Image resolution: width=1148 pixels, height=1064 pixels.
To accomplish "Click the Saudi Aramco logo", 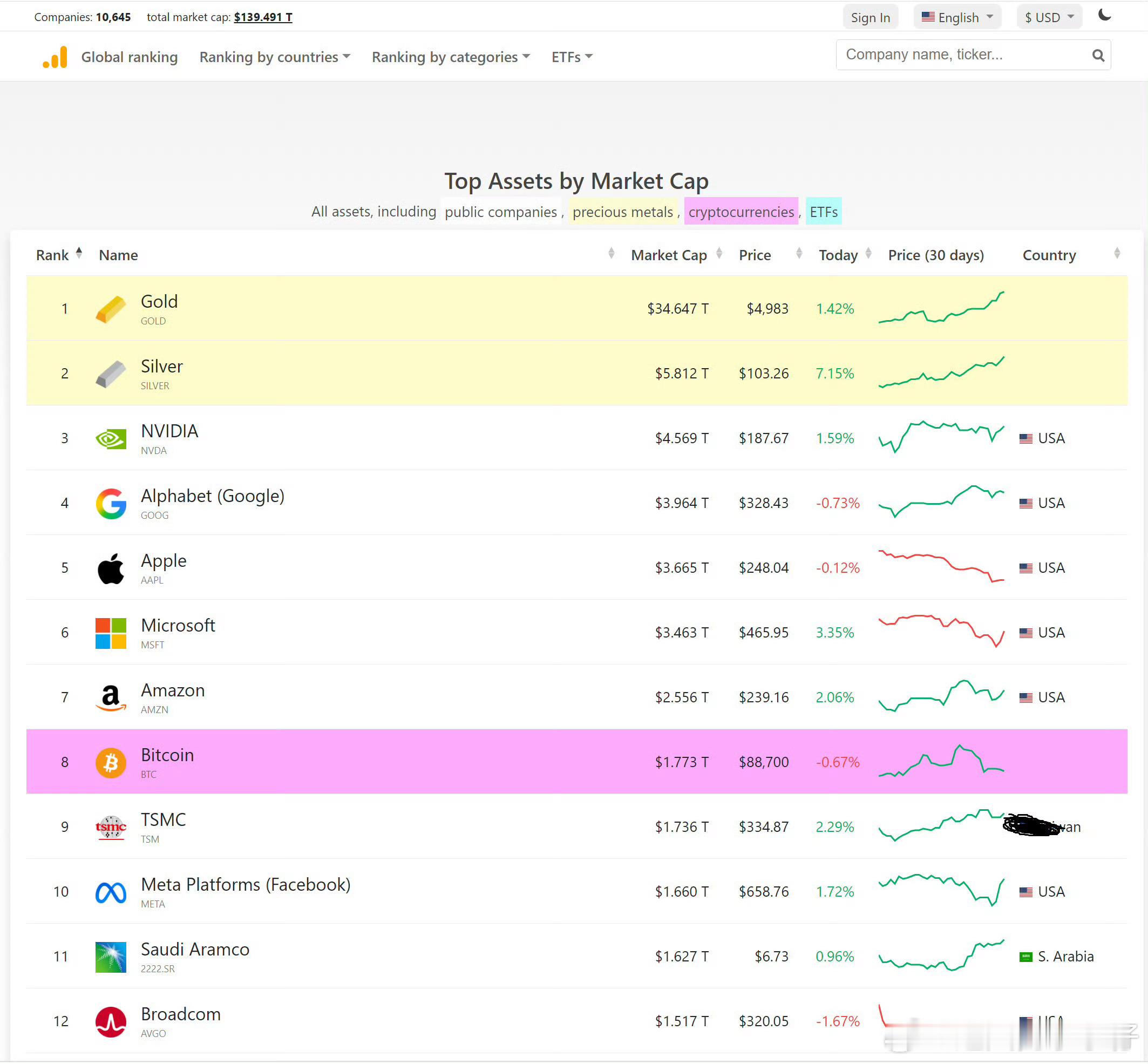I will (x=111, y=957).
